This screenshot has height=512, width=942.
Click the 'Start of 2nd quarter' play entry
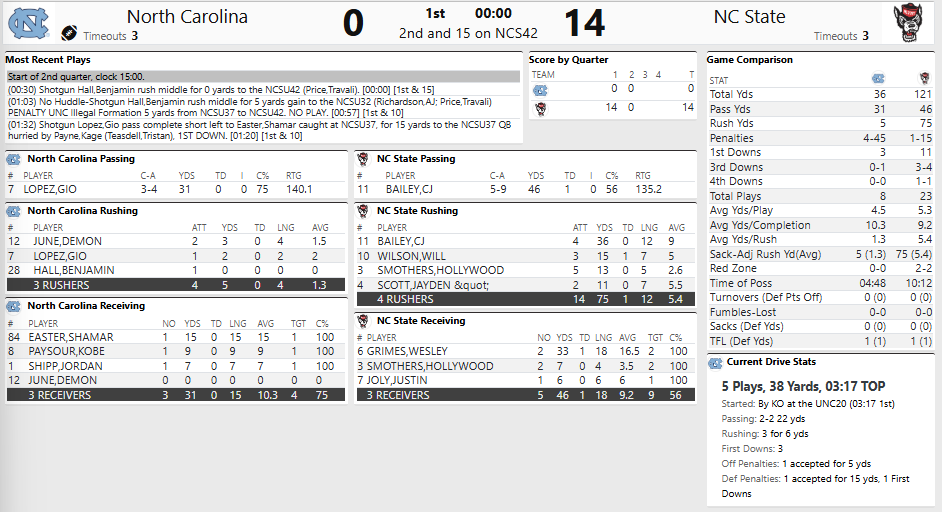click(x=263, y=76)
